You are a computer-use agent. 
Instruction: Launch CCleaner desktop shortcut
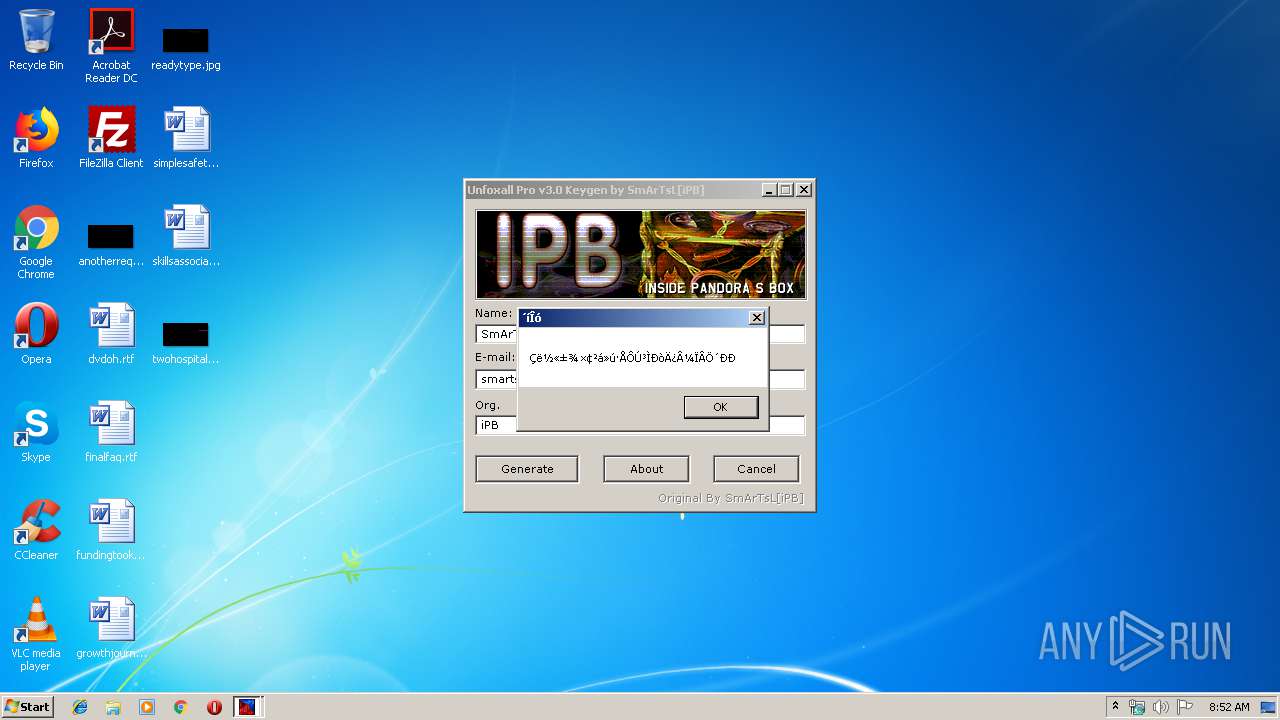click(36, 530)
